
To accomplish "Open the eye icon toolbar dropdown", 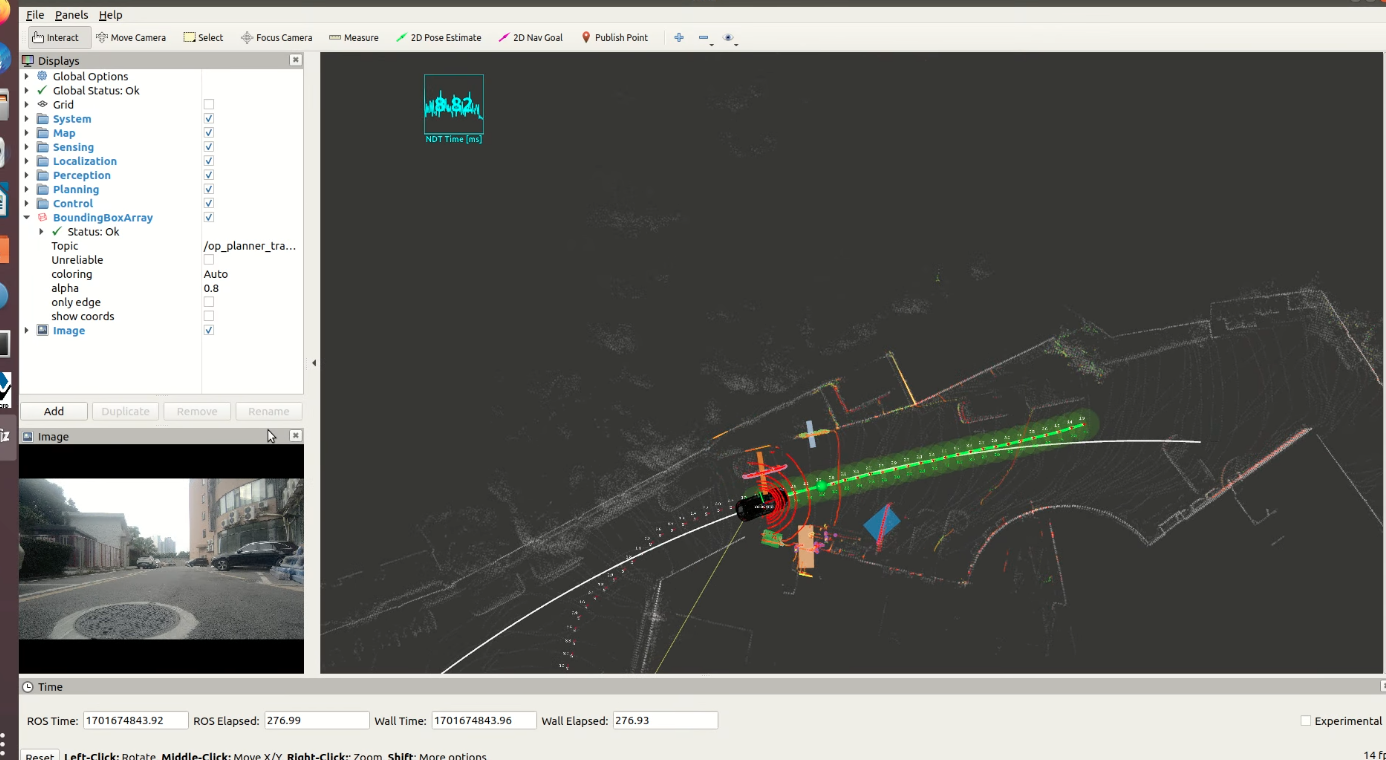I will [x=729, y=38].
